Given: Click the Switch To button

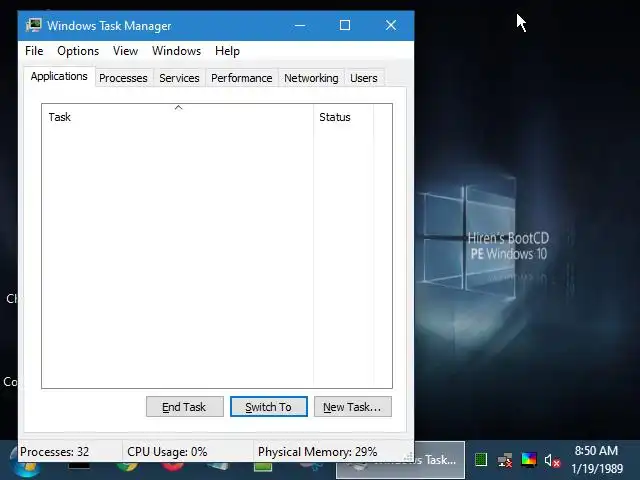Looking at the screenshot, I should coord(269,407).
